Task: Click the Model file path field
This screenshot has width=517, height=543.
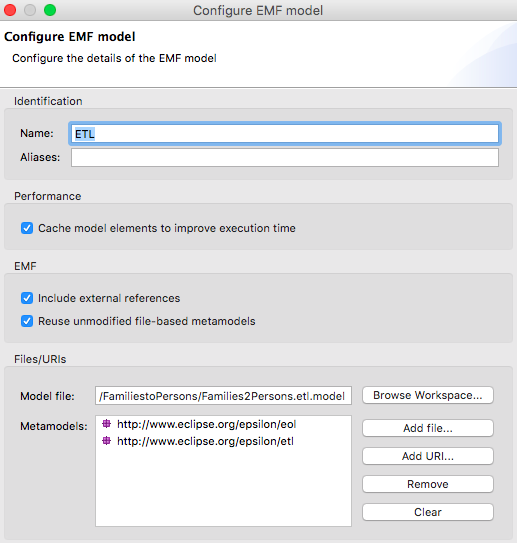Action: pos(223,396)
